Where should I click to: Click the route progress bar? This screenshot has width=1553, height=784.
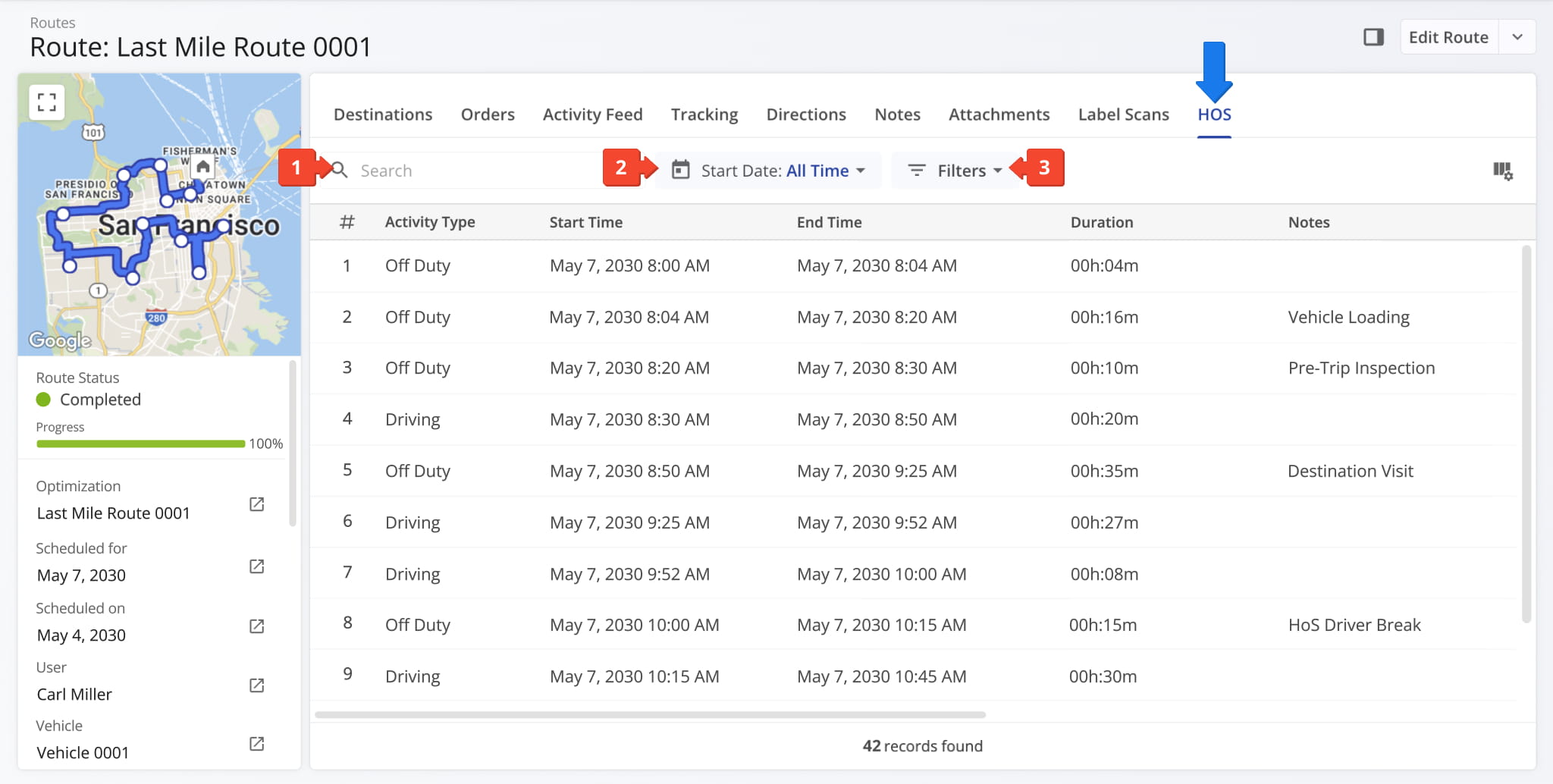[140, 444]
